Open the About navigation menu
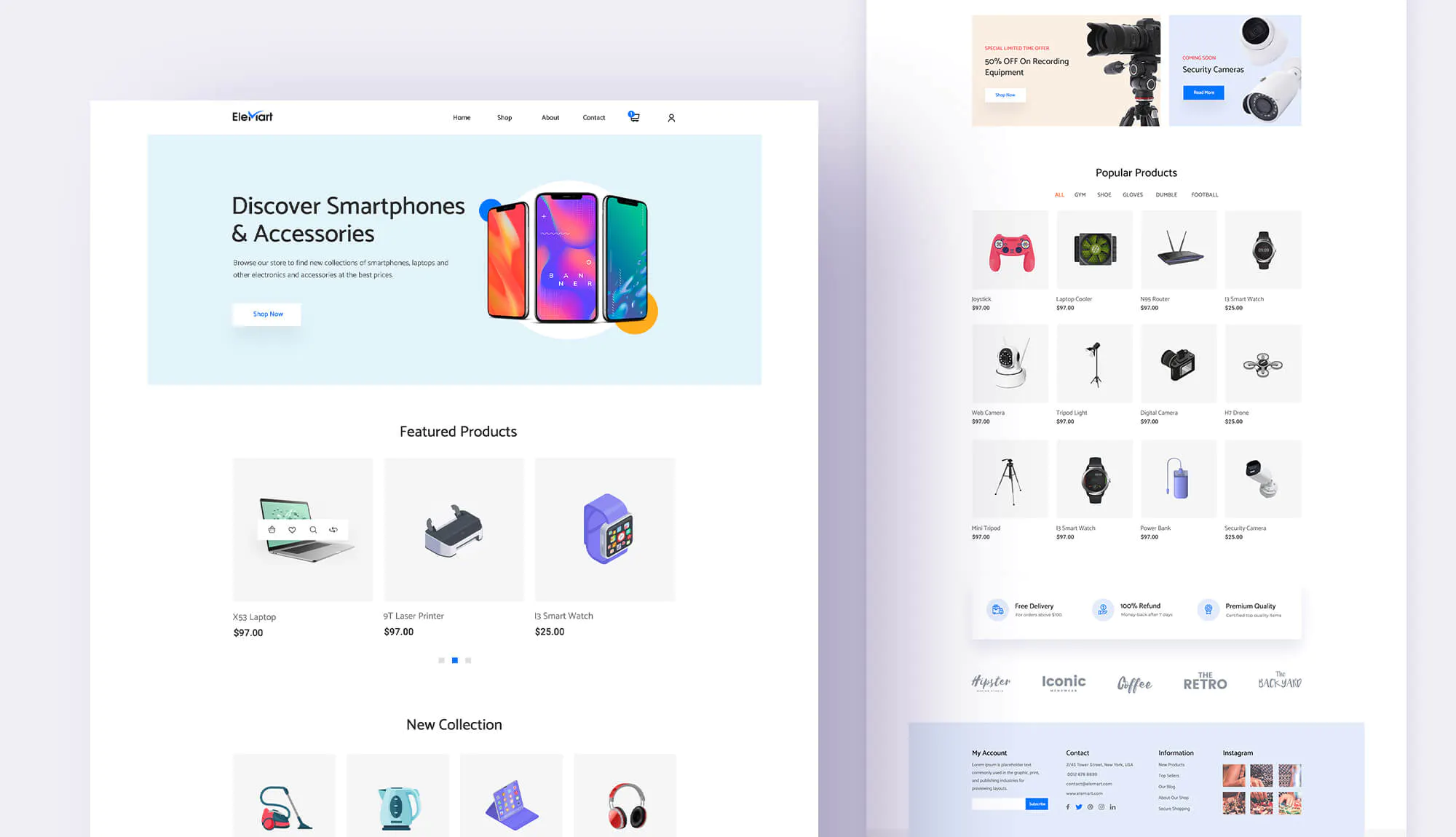 (x=551, y=117)
